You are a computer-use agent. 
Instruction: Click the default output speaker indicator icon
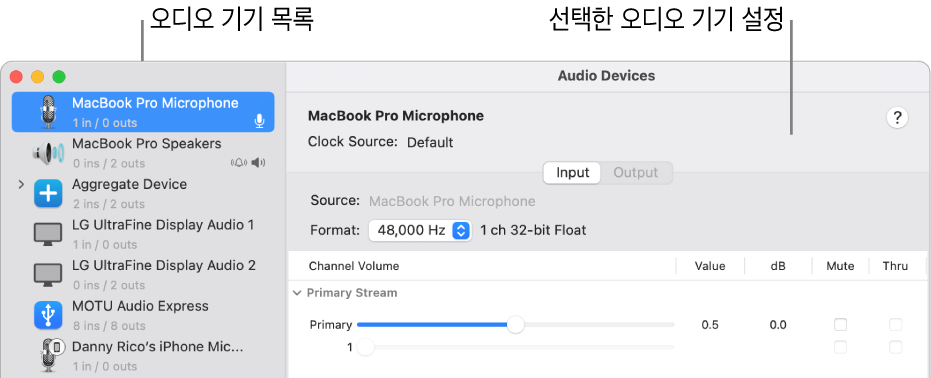[258, 163]
